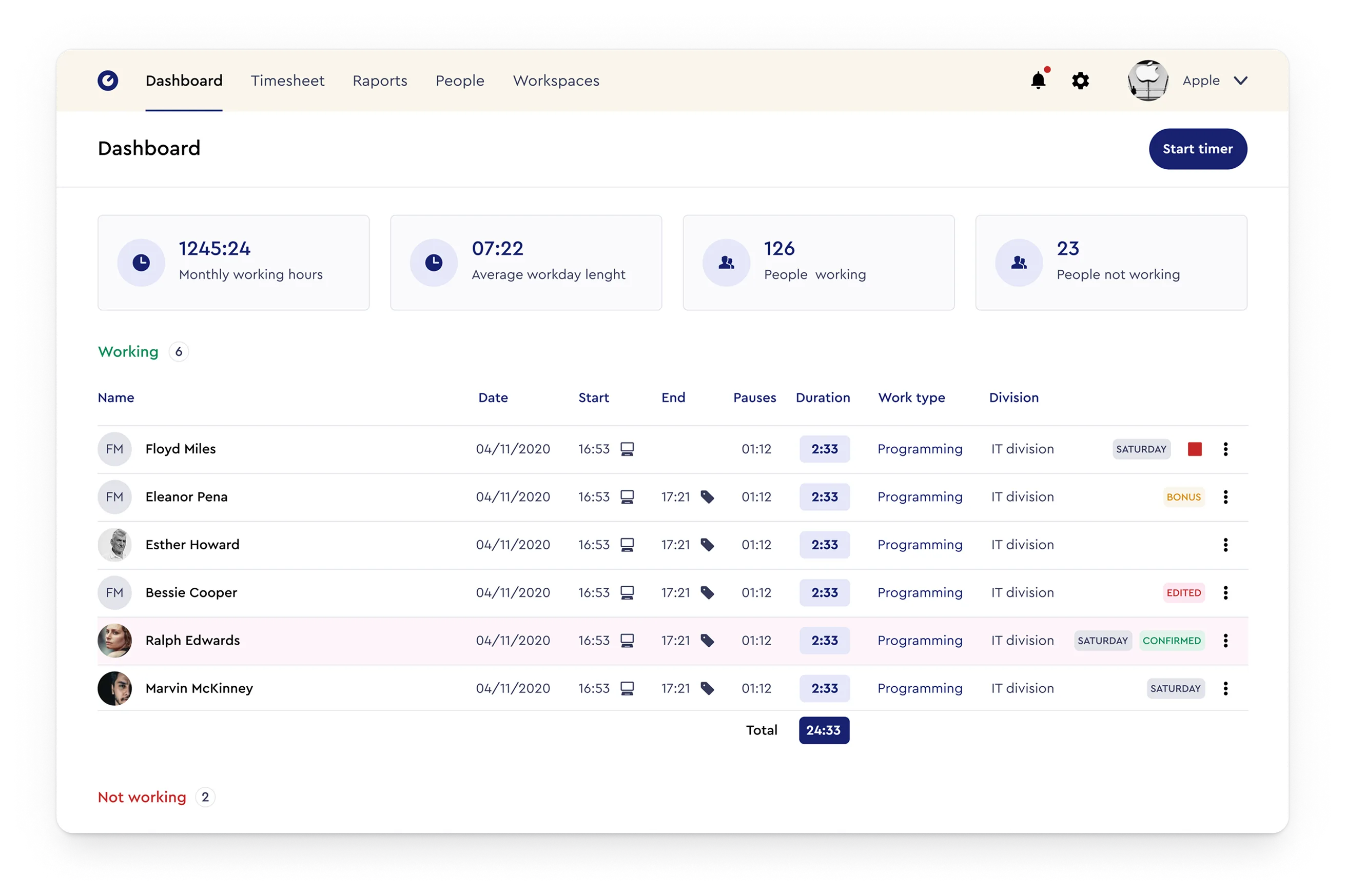This screenshot has width=1345, height=896.
Task: Open the Workspaces tab
Action: coord(556,81)
